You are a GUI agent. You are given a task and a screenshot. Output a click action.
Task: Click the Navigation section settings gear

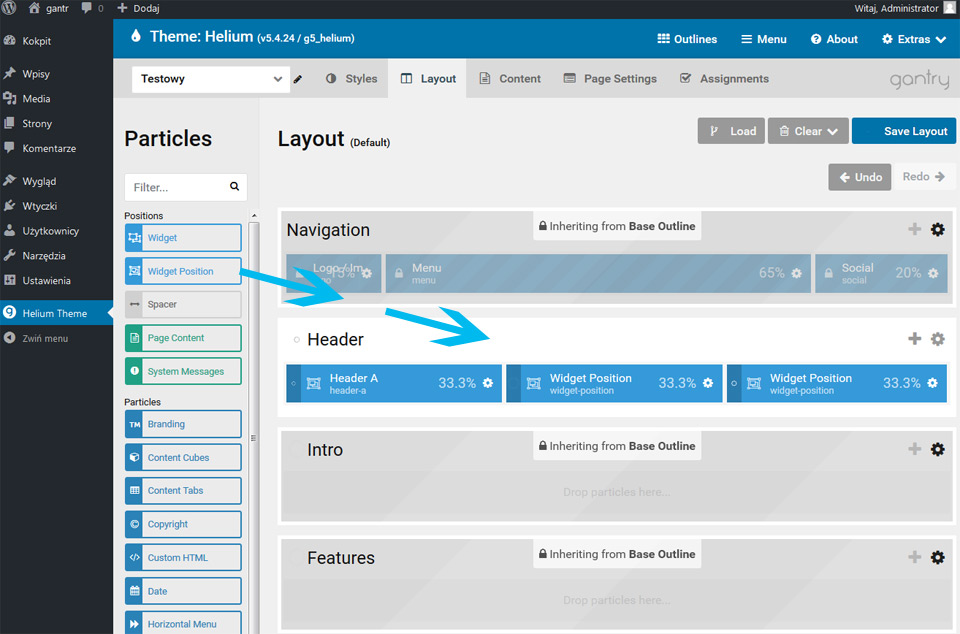937,229
